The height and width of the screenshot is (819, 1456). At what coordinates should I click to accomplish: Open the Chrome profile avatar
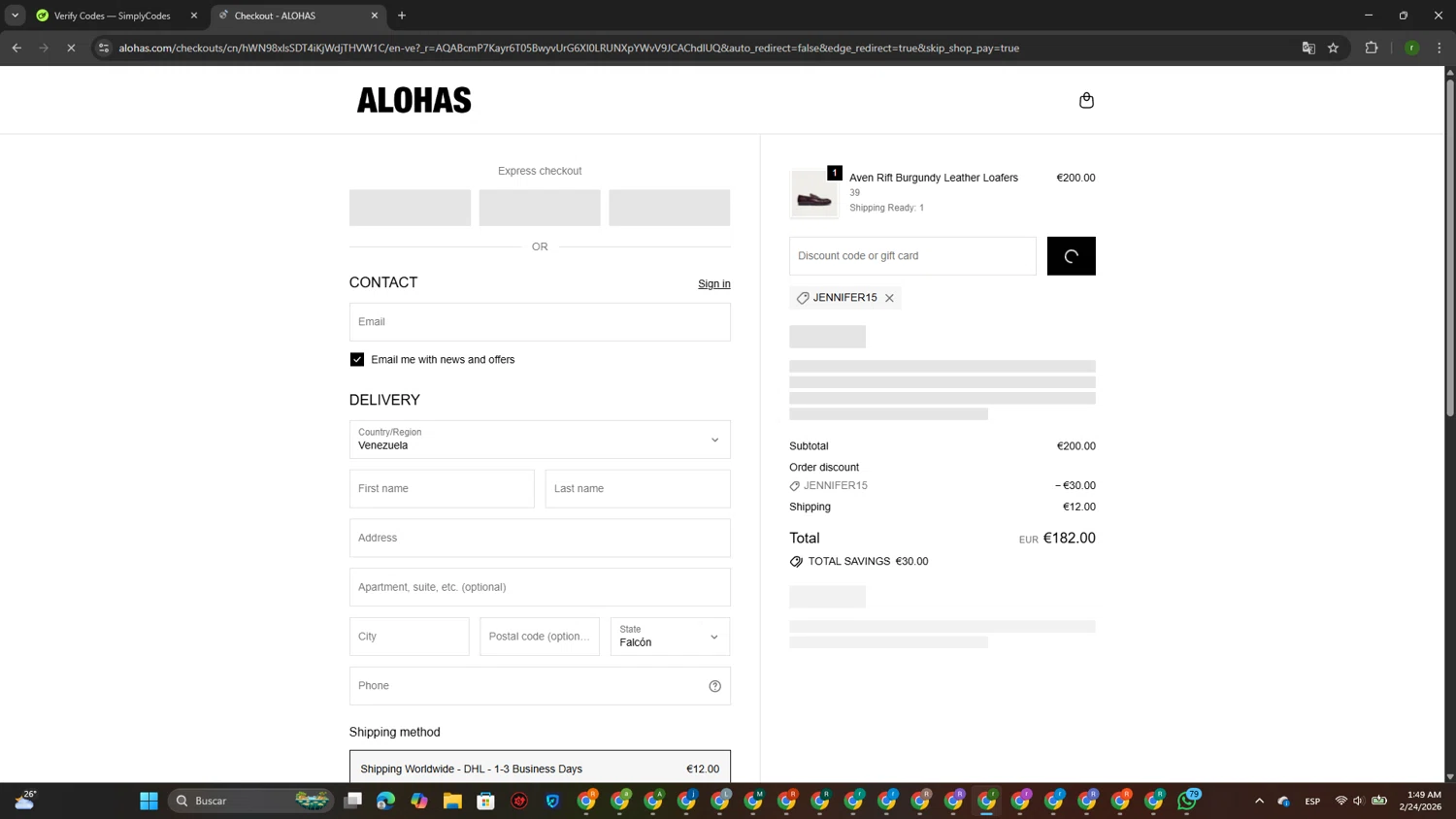(1412, 48)
